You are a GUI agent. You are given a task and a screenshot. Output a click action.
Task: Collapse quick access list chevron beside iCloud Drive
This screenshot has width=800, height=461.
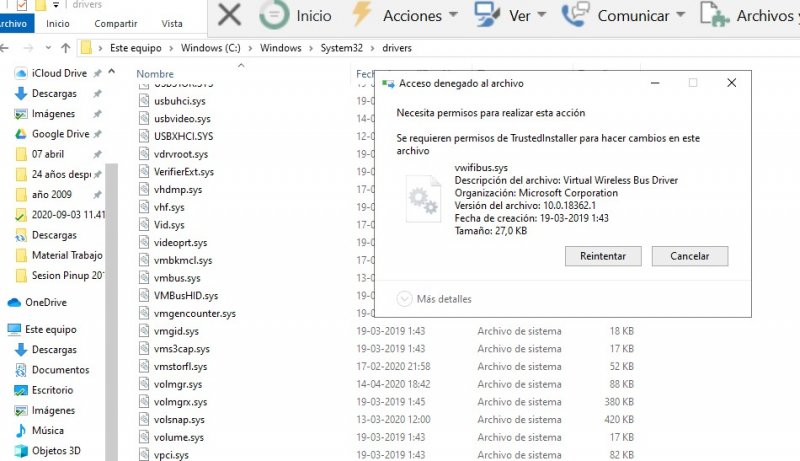coord(112,71)
